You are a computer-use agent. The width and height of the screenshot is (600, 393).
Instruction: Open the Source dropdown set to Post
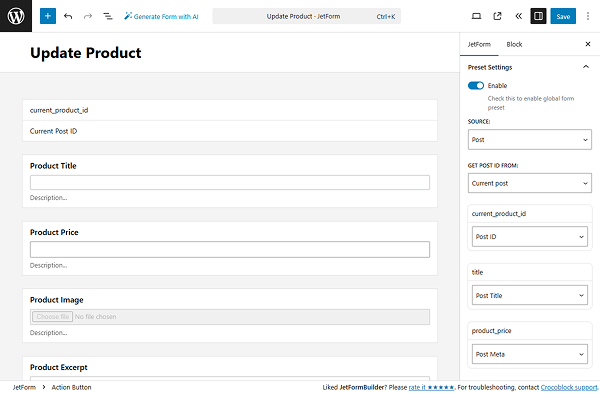(530, 140)
